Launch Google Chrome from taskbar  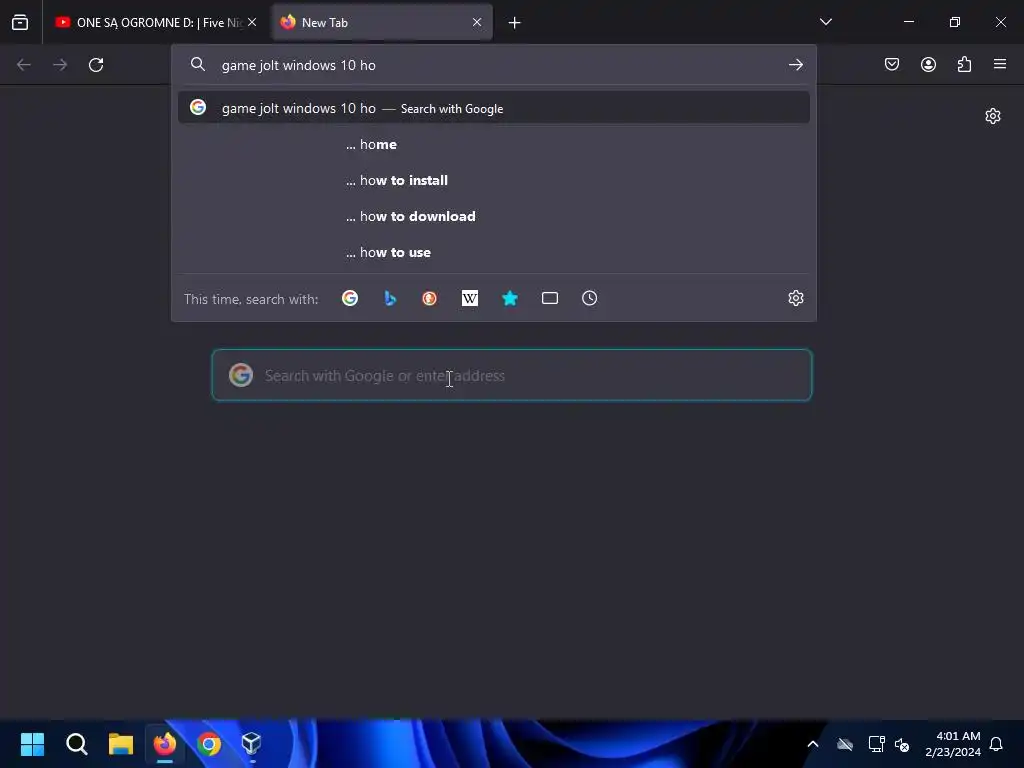click(209, 744)
